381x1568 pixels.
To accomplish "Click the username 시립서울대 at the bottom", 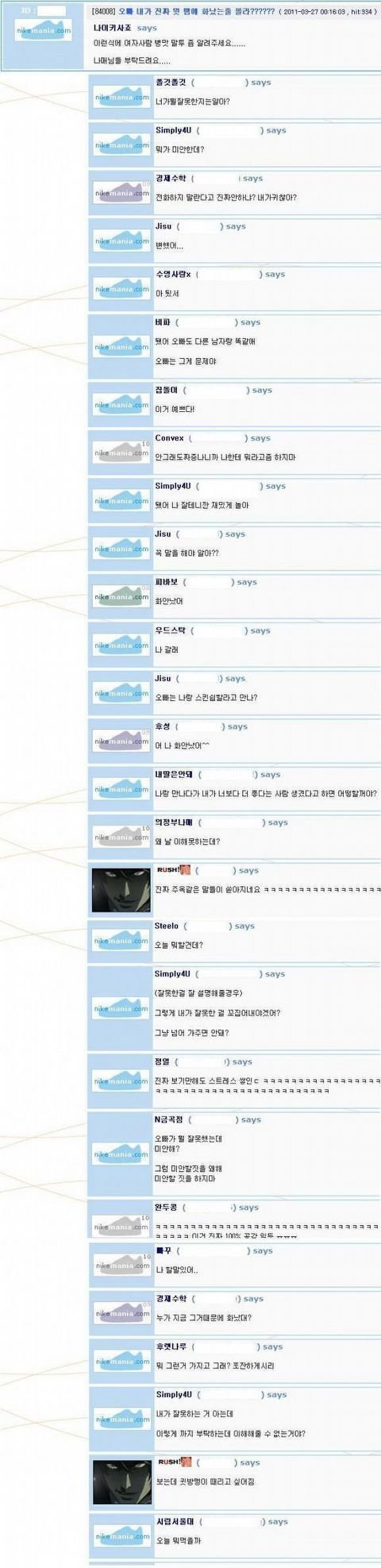I will [175, 1521].
